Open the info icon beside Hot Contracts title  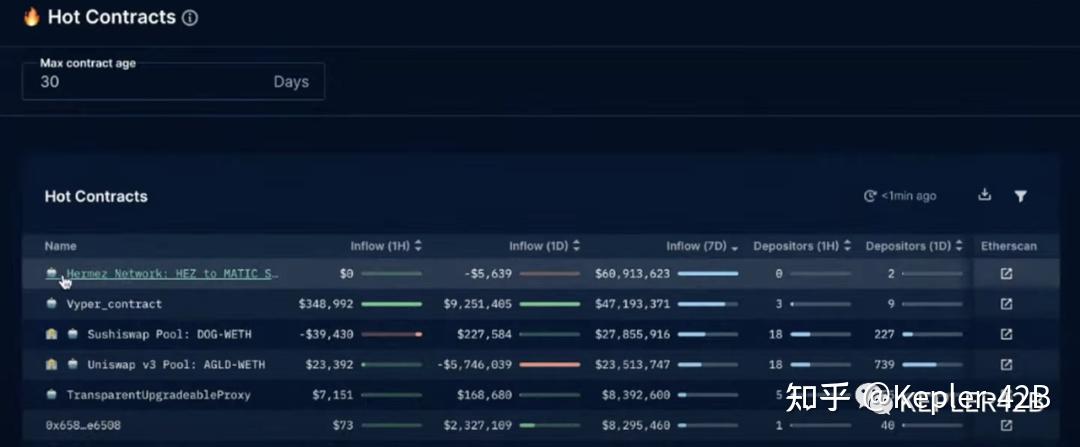(190, 19)
